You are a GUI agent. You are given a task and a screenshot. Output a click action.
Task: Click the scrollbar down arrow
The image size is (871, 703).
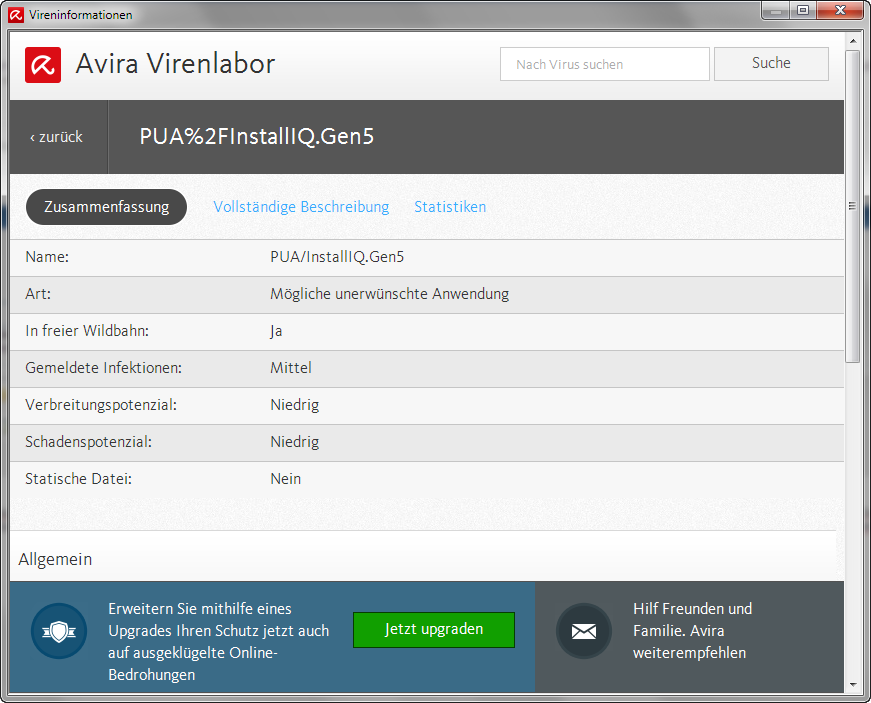click(853, 685)
